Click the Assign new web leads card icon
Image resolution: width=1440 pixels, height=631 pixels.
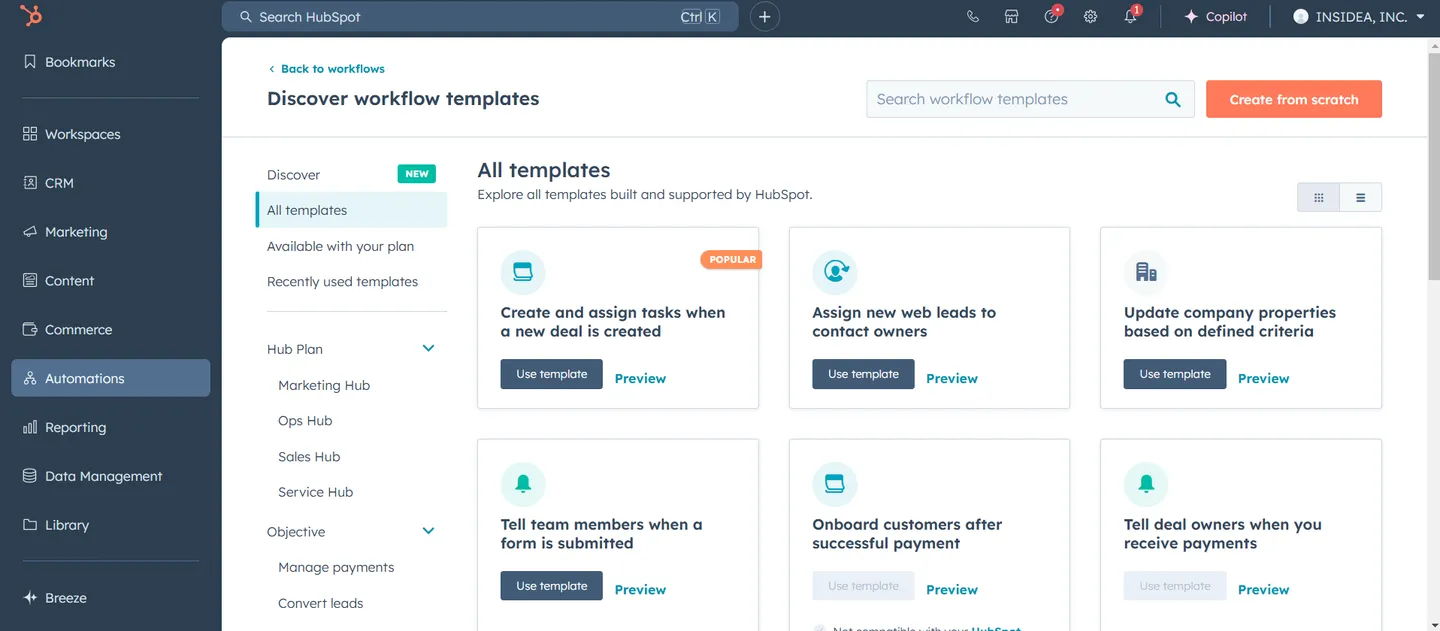[835, 272]
